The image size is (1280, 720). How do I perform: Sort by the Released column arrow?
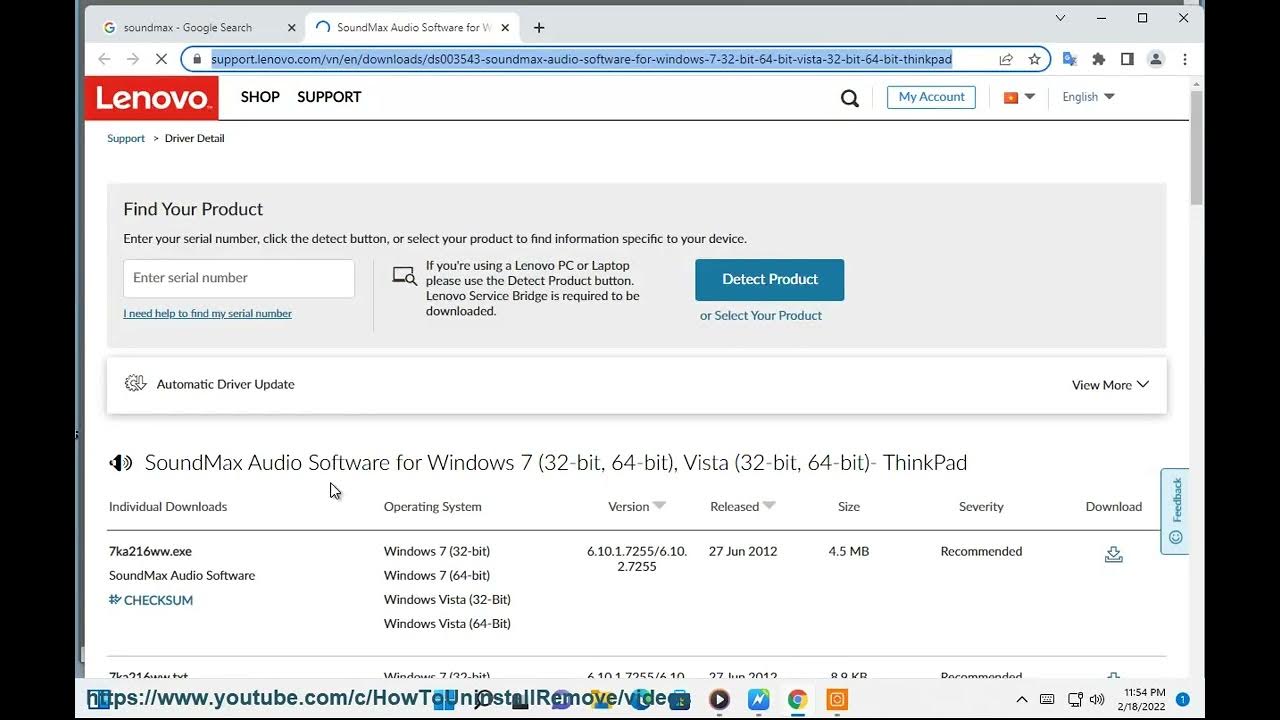[769, 506]
